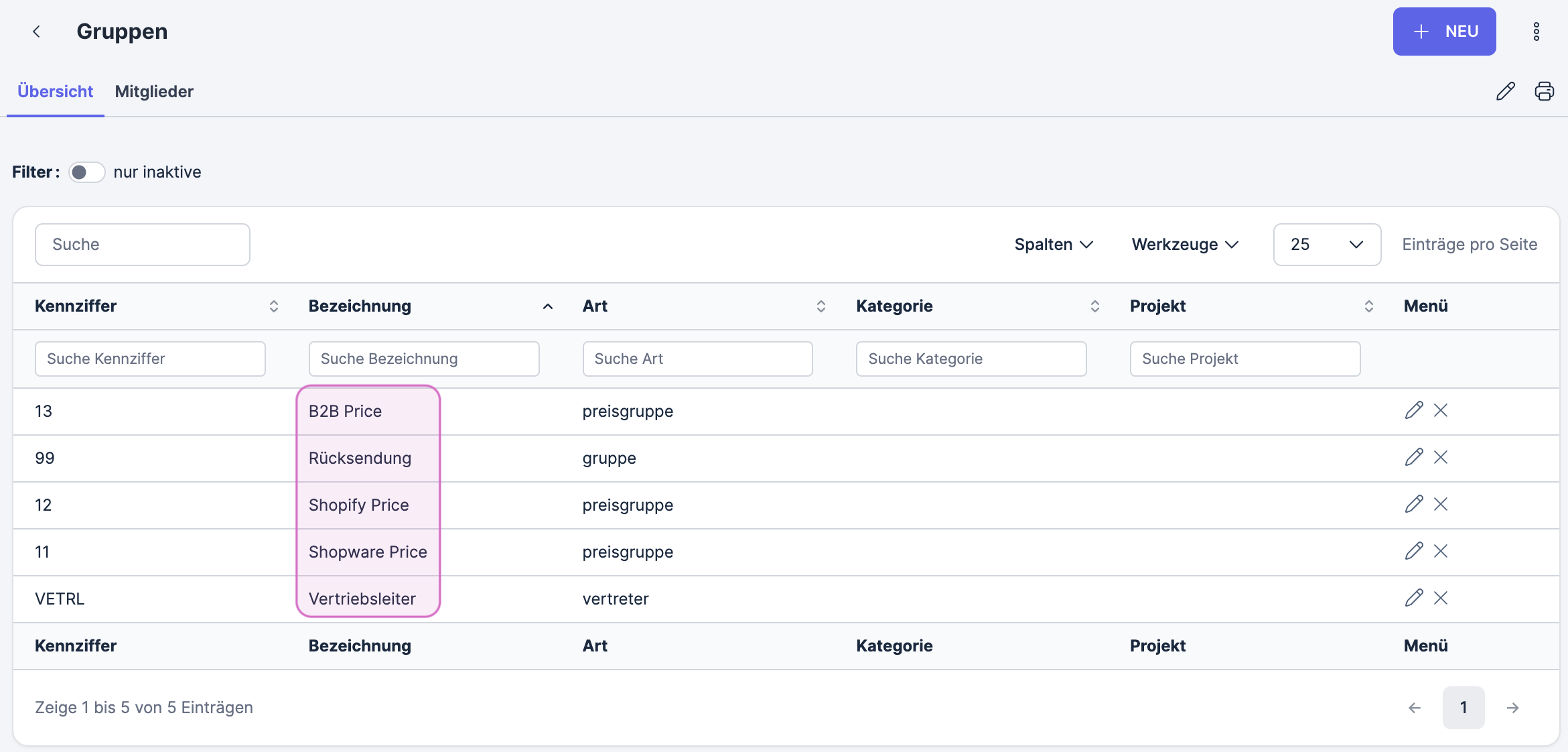Open the three-dot options menu top right
The width and height of the screenshot is (1568, 752).
click(1537, 31)
